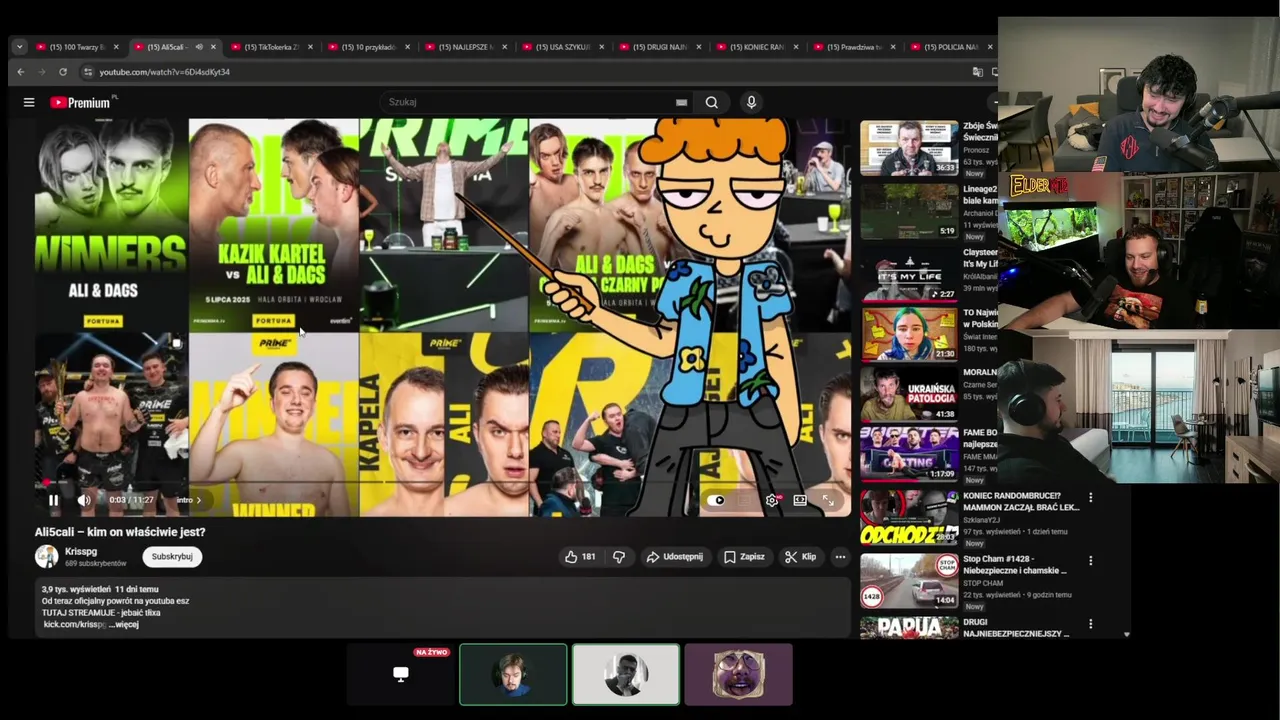Open the player settings gear
The height and width of the screenshot is (720, 1280).
tap(771, 500)
